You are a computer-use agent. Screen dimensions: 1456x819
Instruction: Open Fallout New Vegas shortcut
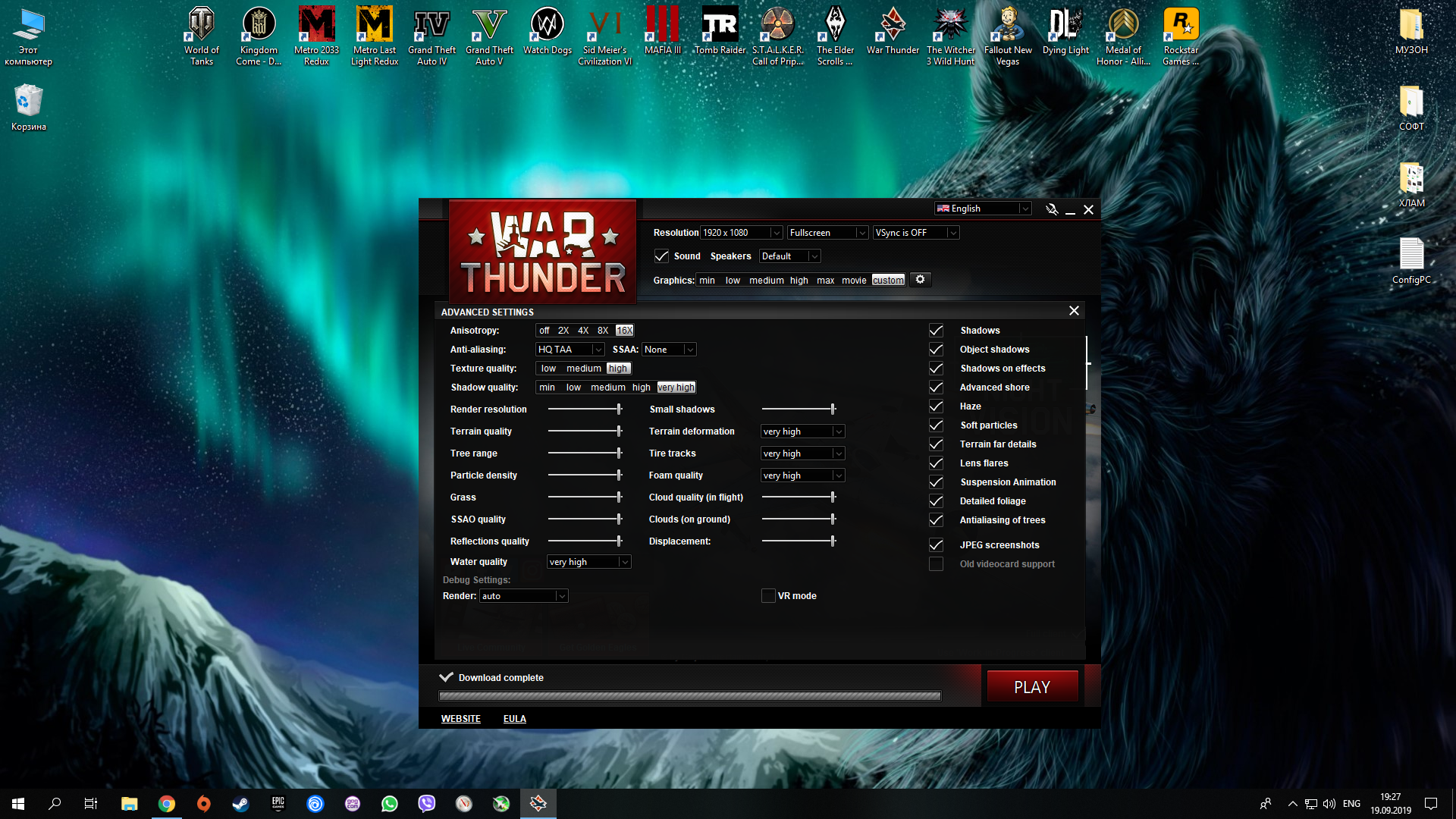[x=1008, y=36]
